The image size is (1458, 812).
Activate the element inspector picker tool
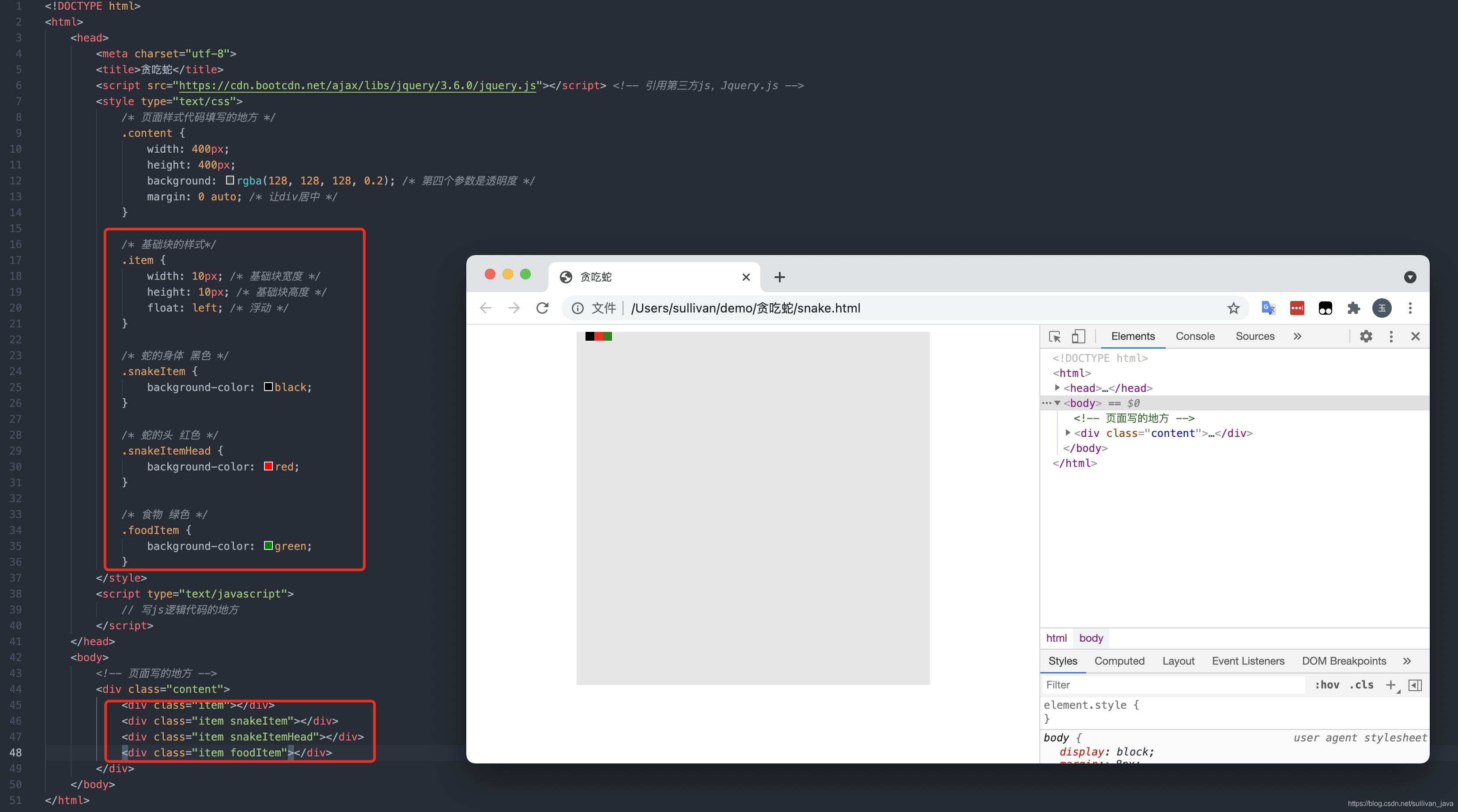pos(1054,337)
